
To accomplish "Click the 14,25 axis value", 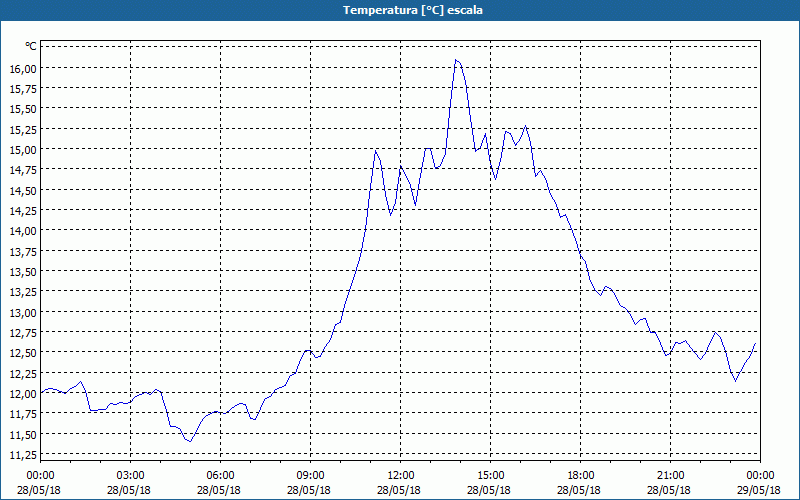I will point(23,211).
